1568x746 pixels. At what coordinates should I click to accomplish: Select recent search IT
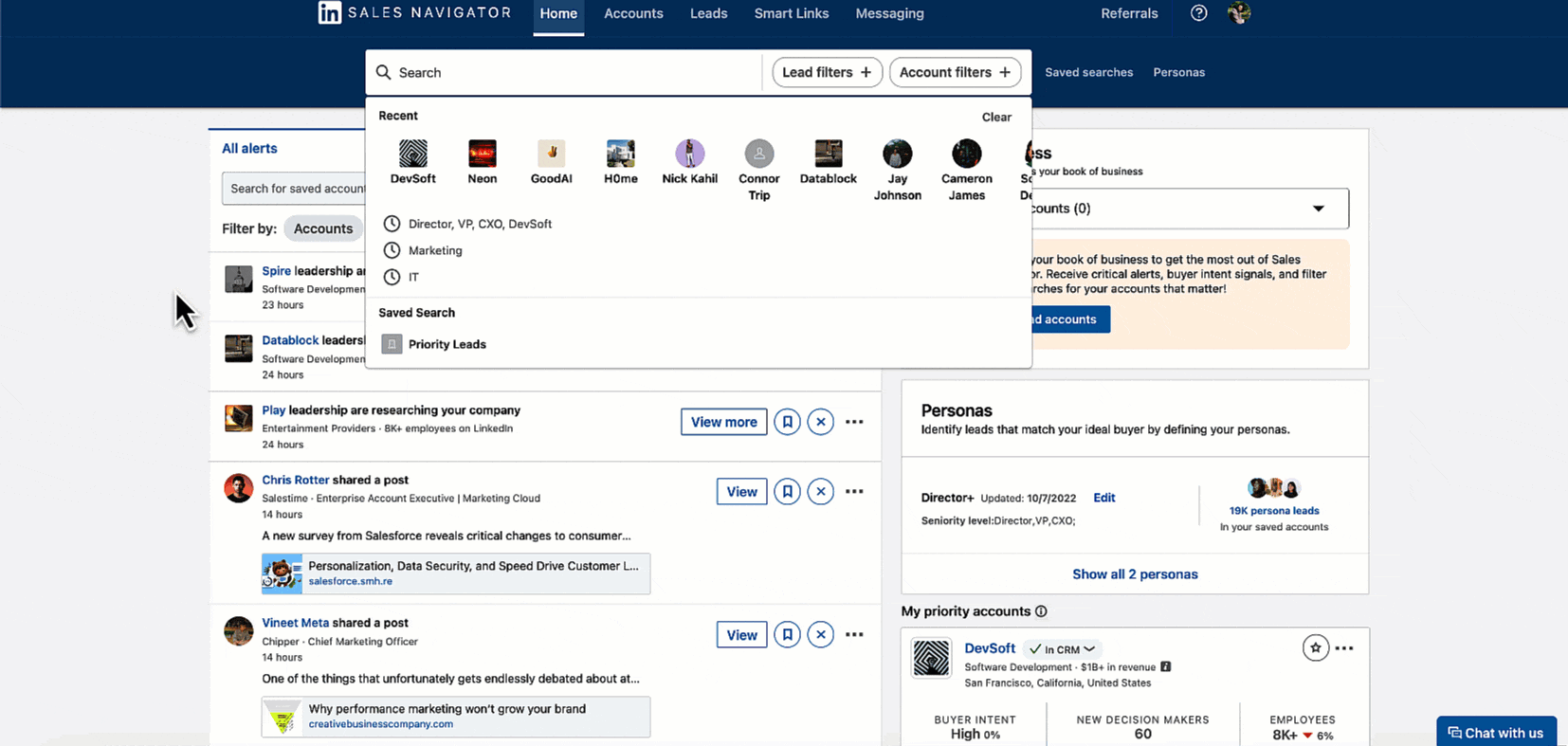pos(413,277)
